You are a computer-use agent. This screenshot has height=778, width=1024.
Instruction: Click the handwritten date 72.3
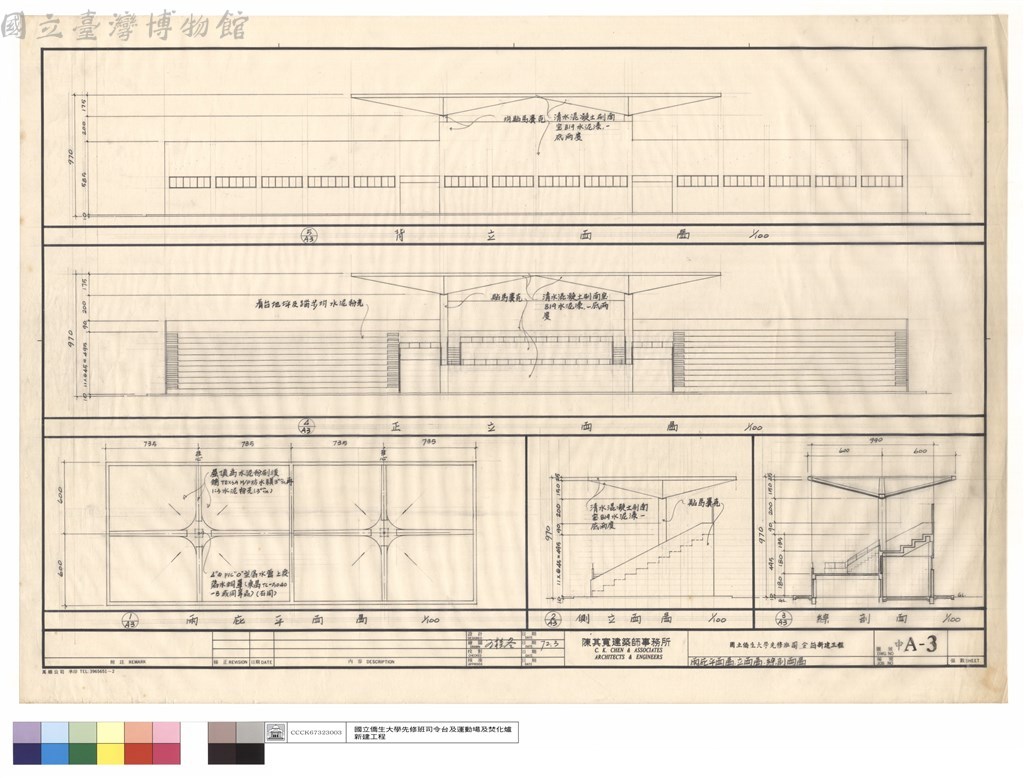pos(551,644)
